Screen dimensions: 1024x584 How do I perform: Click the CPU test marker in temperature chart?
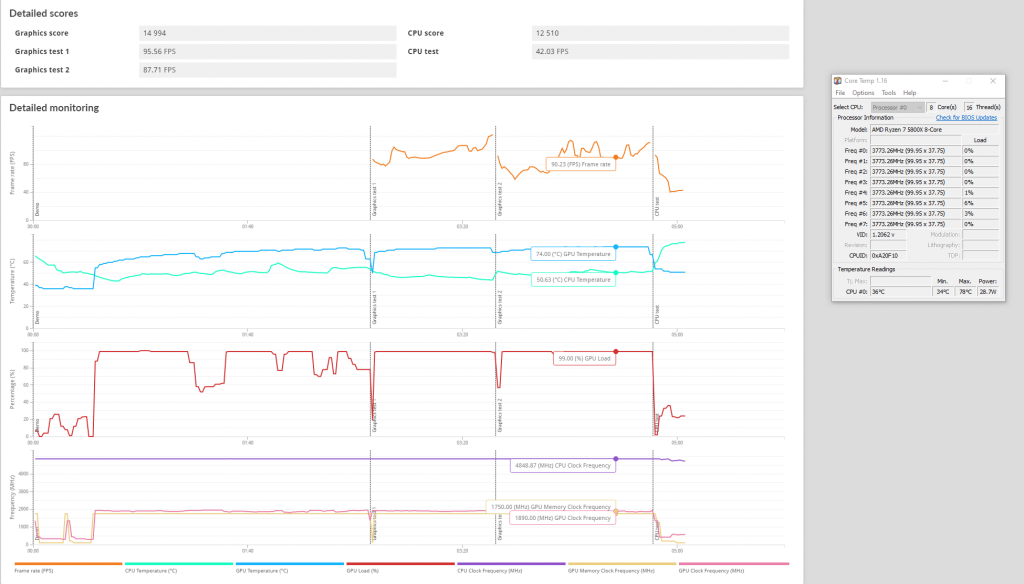657,316
